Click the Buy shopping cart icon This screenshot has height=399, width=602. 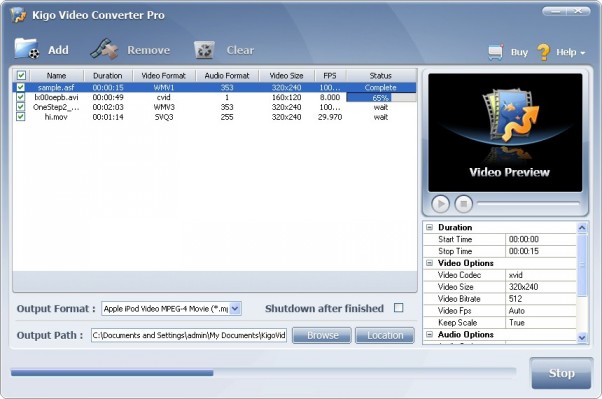pos(496,52)
